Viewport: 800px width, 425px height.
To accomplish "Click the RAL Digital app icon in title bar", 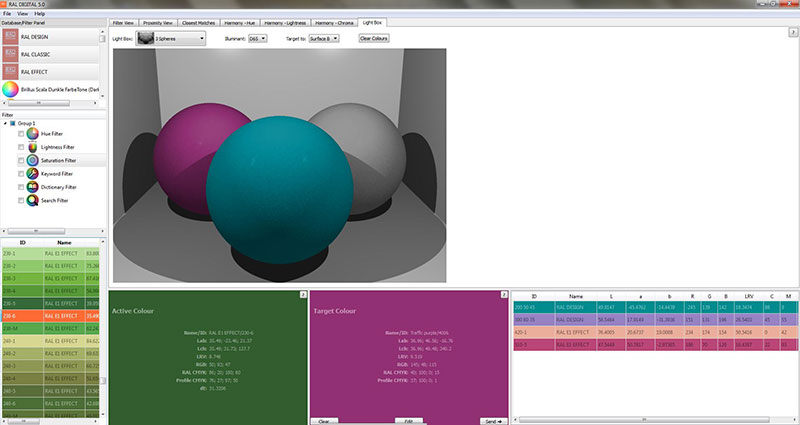I will [4, 4].
